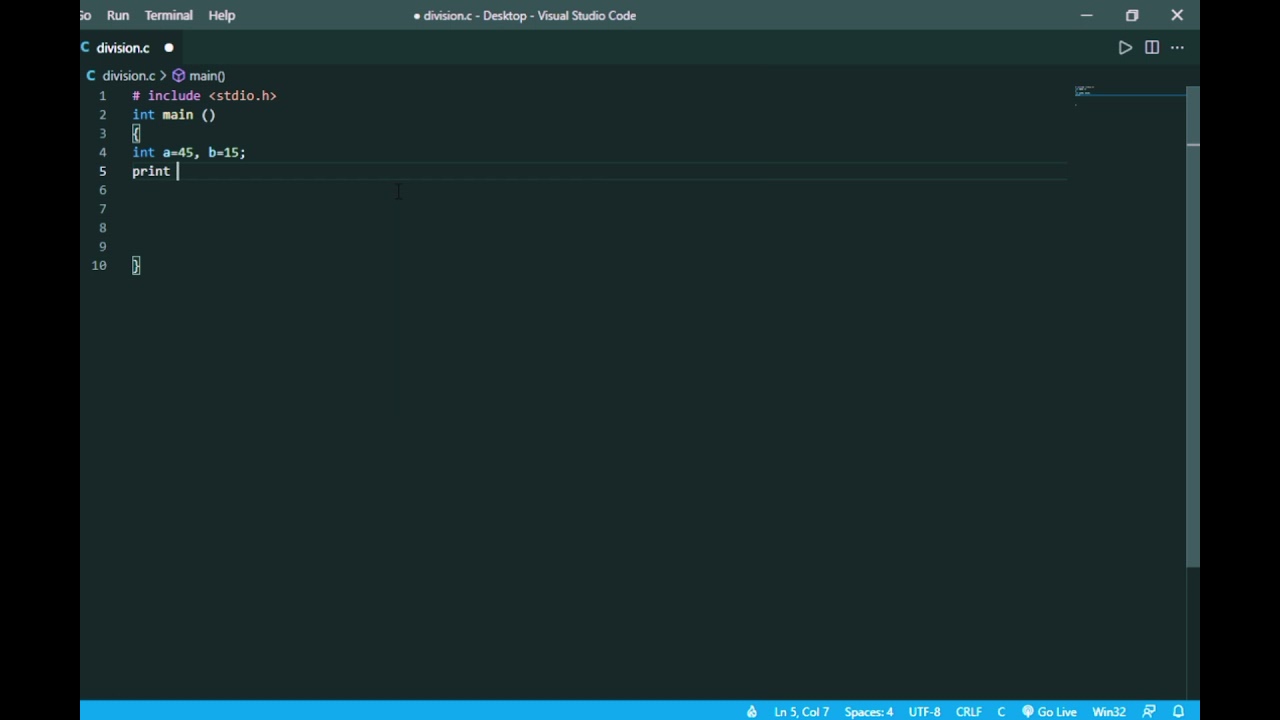Click the editor minimap
This screenshot has width=1280, height=720.
click(1130, 95)
